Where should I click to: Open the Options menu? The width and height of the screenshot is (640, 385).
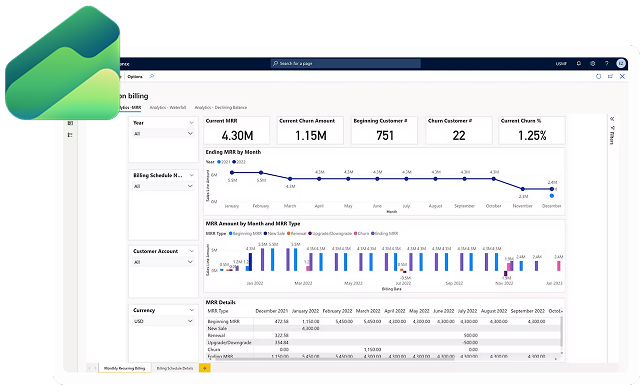[x=135, y=76]
